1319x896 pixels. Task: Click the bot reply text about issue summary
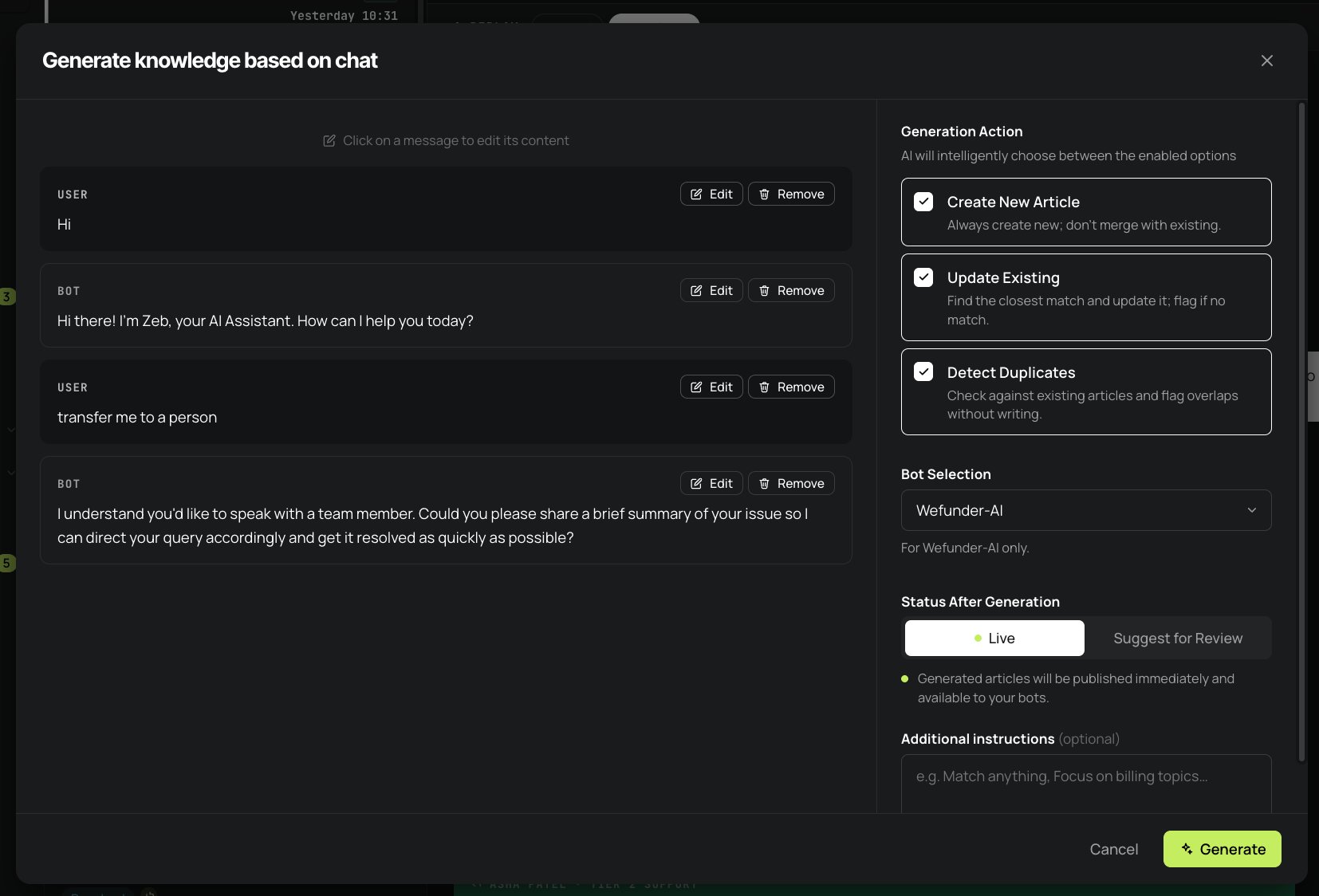click(433, 525)
